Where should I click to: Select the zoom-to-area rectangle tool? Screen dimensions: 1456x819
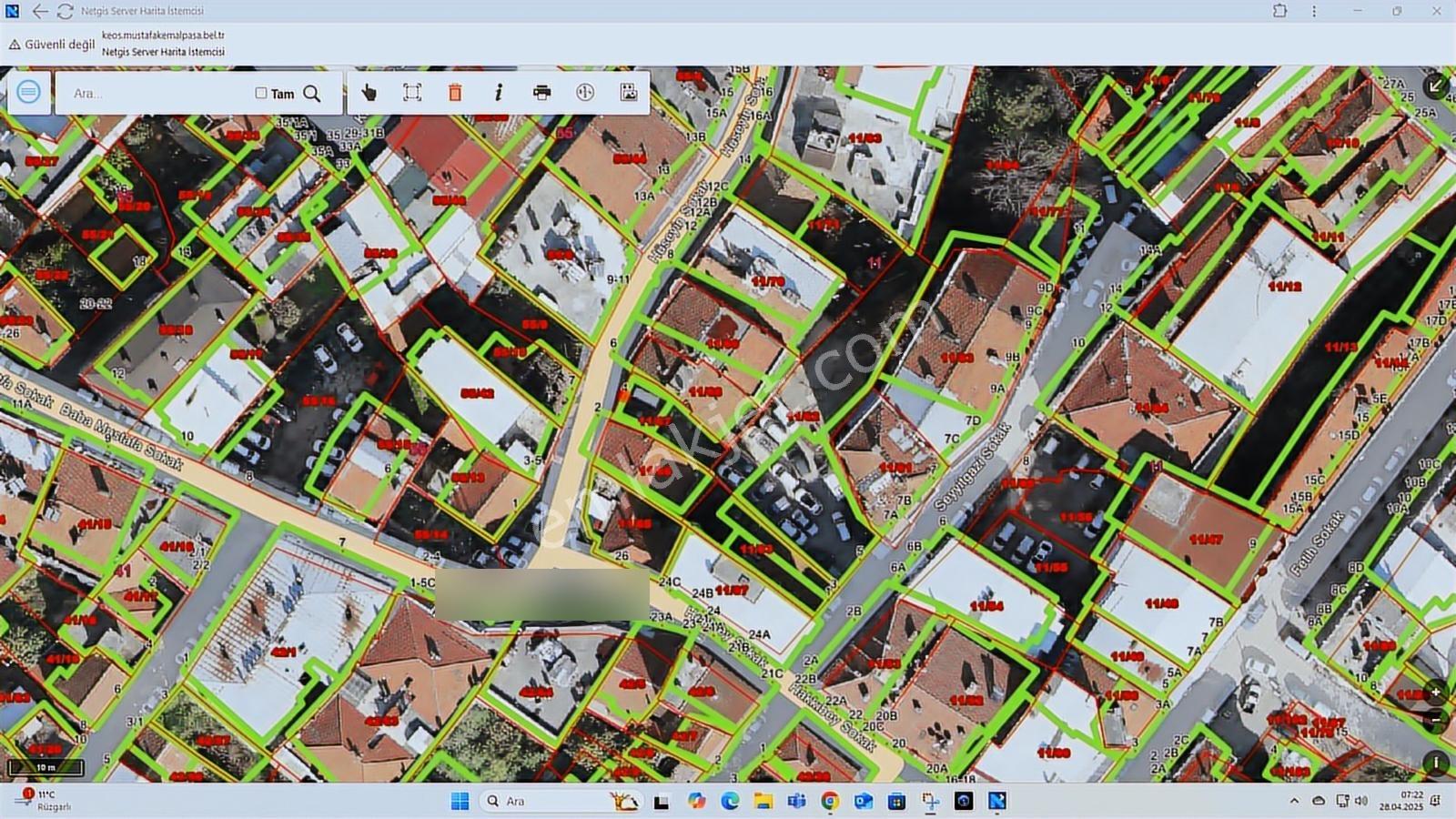point(412,92)
